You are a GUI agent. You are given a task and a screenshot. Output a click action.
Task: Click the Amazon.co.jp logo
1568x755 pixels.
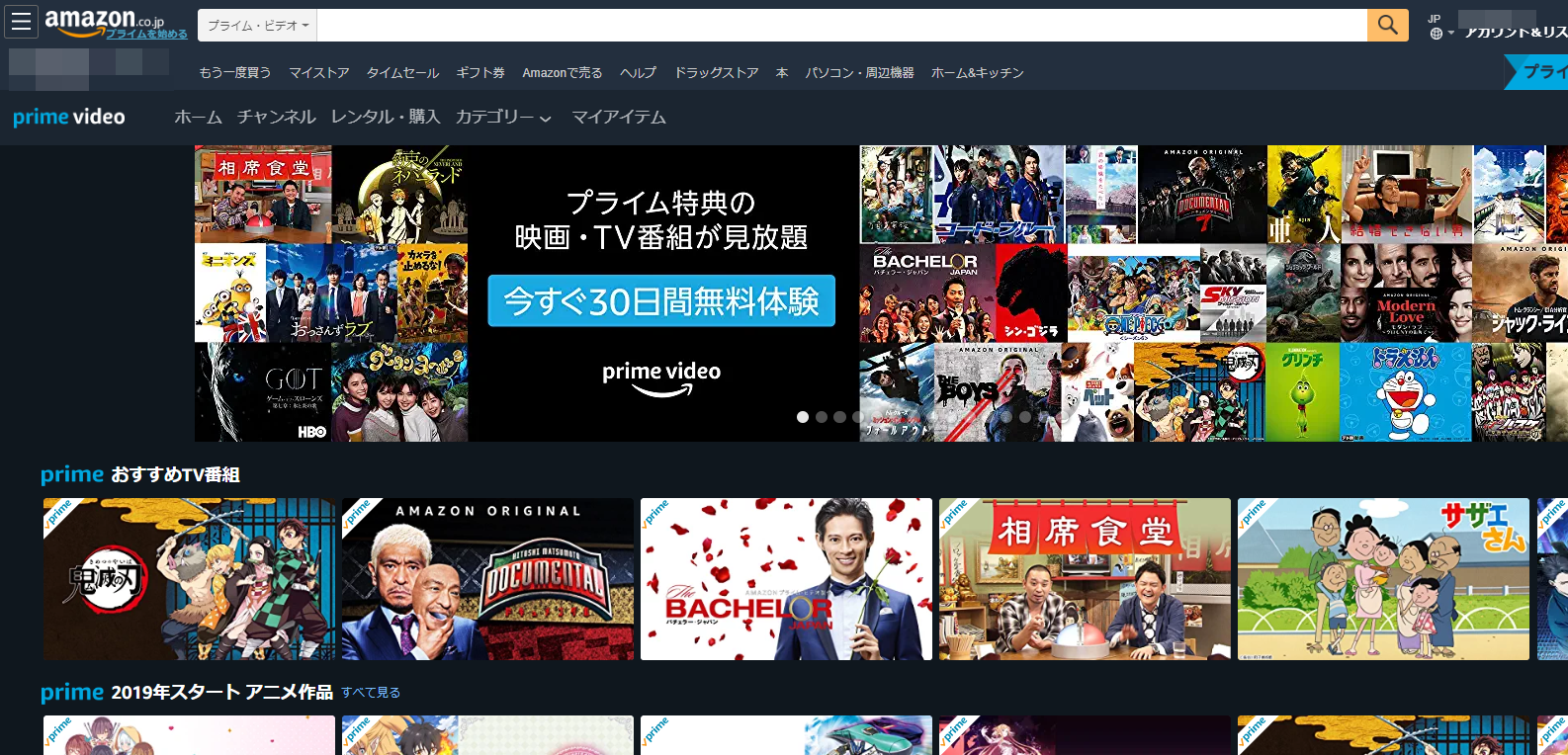point(105,20)
